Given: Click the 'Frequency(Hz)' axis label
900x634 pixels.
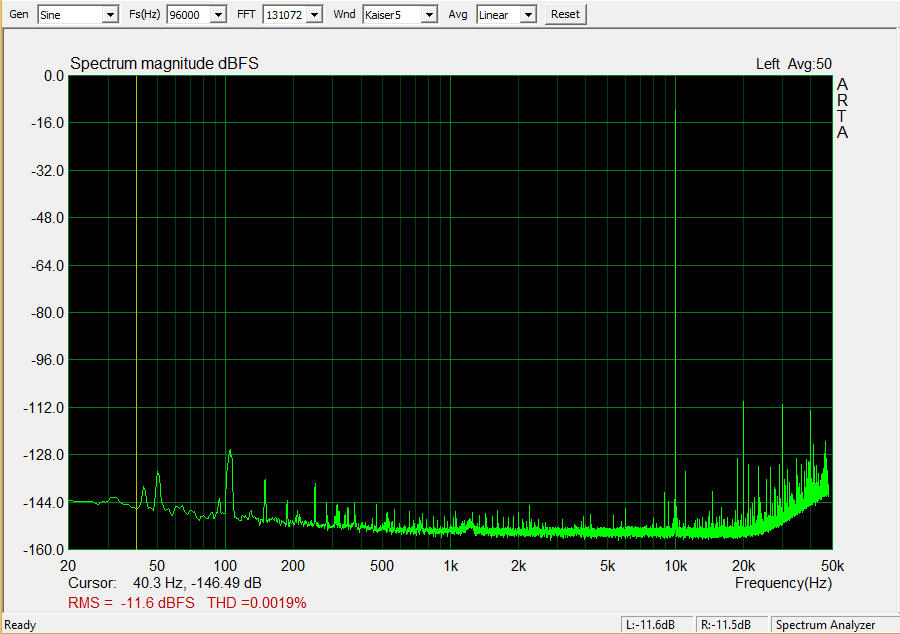Looking at the screenshot, I should (x=783, y=583).
